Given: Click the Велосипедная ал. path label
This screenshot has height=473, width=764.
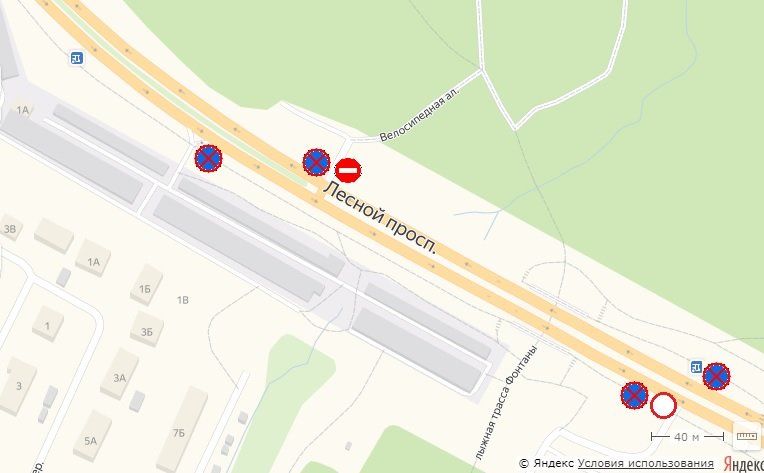Looking at the screenshot, I should click(420, 114).
